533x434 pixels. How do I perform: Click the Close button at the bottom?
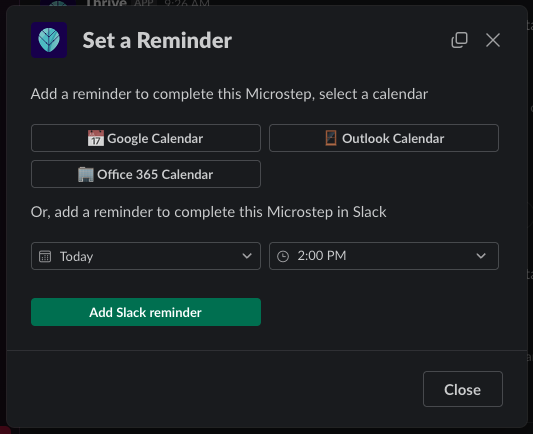[463, 389]
